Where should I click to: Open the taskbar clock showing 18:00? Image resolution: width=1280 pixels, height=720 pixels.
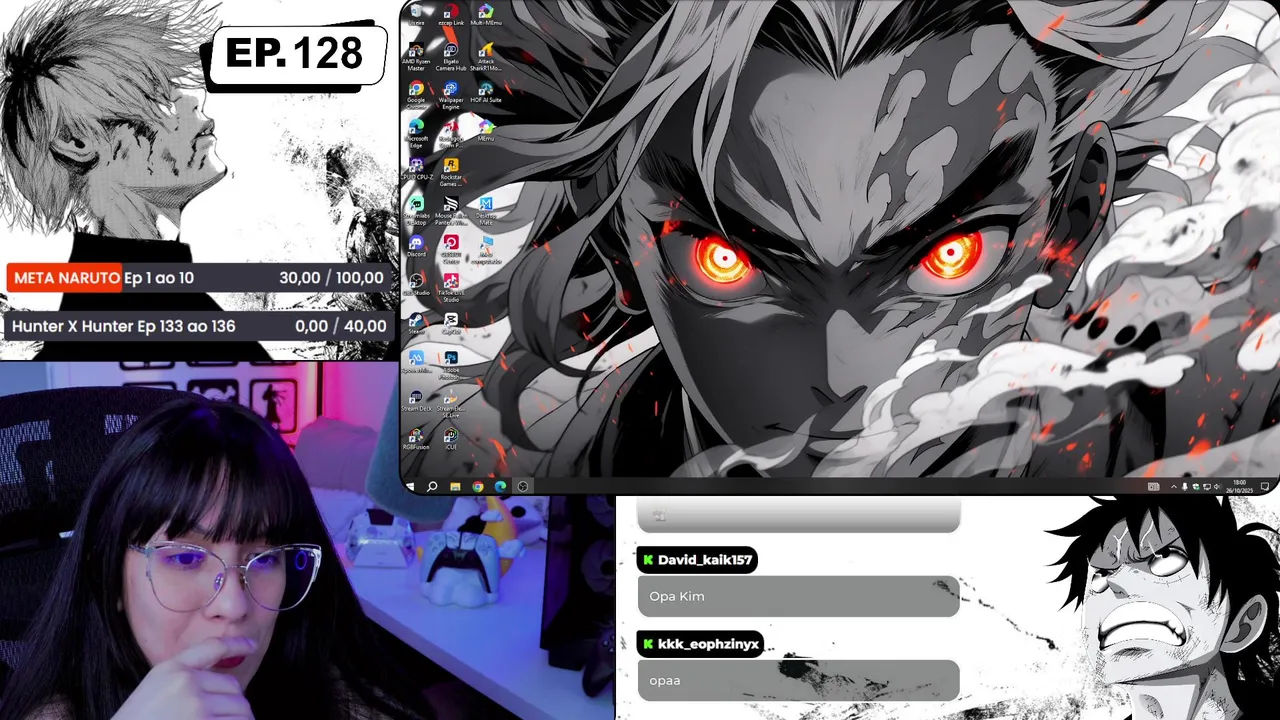[1239, 486]
